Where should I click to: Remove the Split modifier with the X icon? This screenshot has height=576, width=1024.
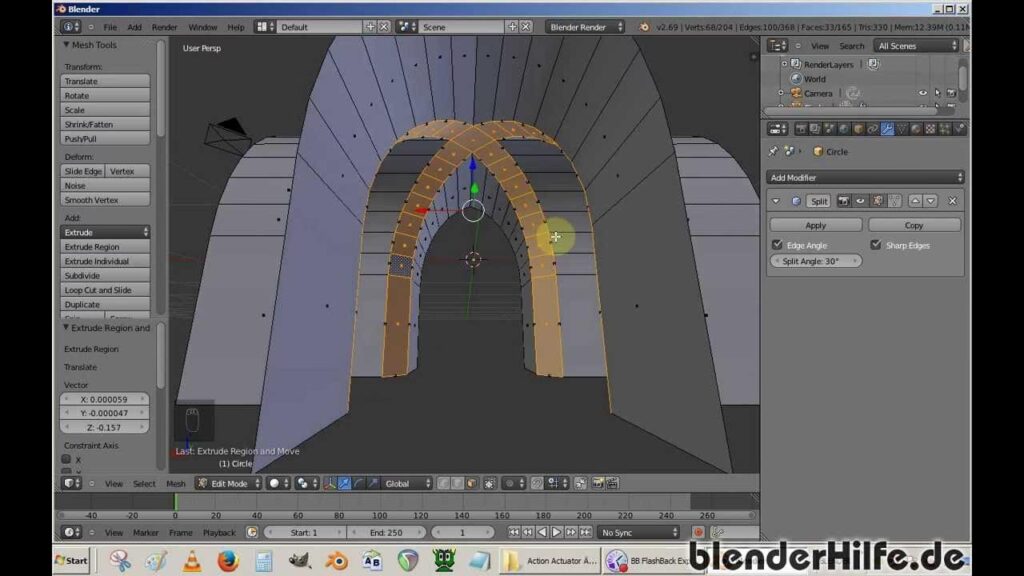tap(952, 201)
